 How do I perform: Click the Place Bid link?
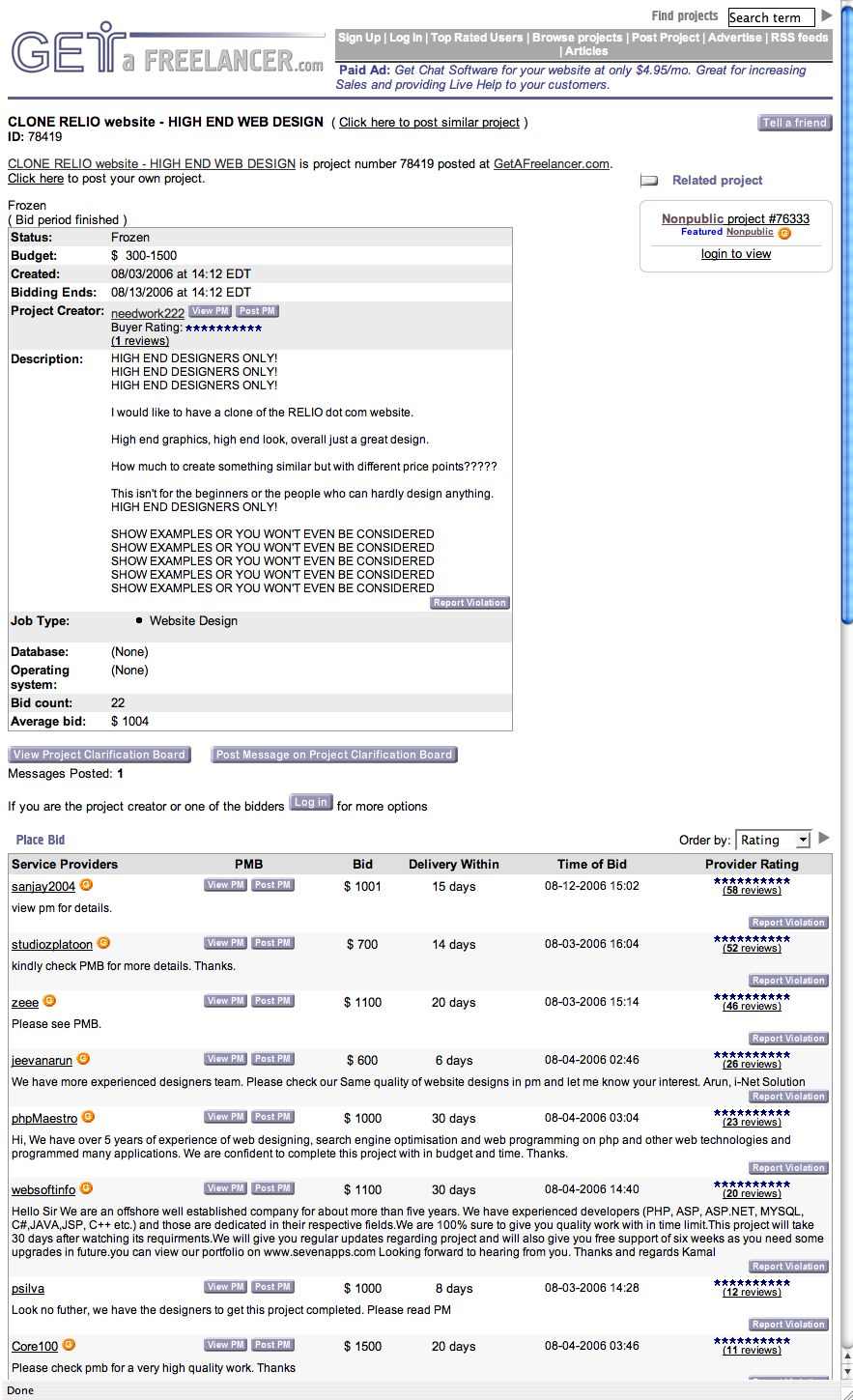click(x=41, y=841)
